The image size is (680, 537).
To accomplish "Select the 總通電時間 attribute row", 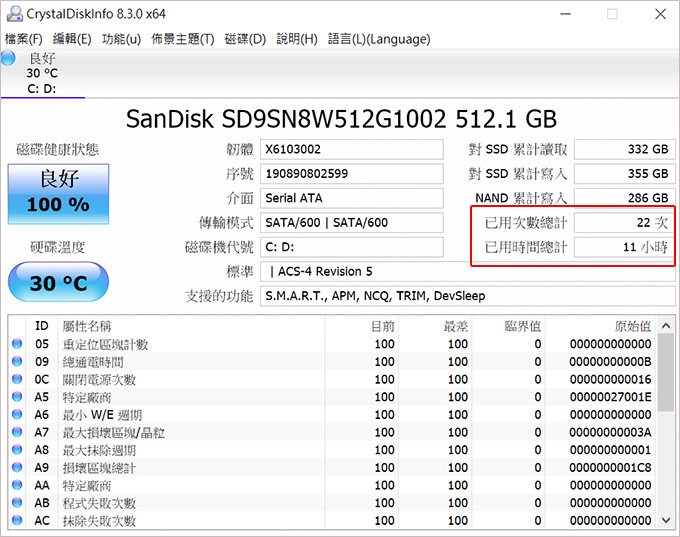I will coord(333,361).
